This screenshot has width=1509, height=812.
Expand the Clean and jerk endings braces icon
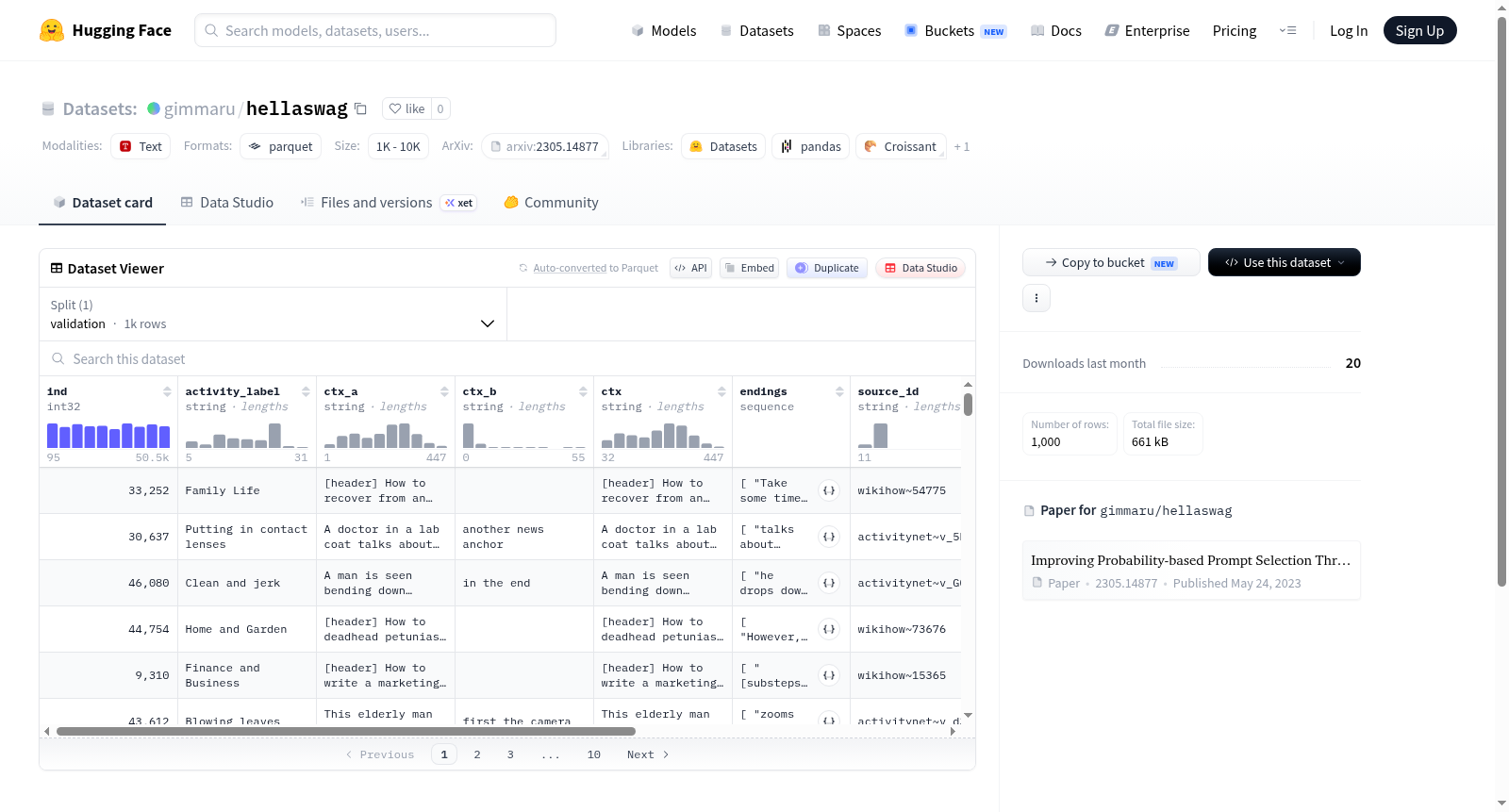(829, 583)
